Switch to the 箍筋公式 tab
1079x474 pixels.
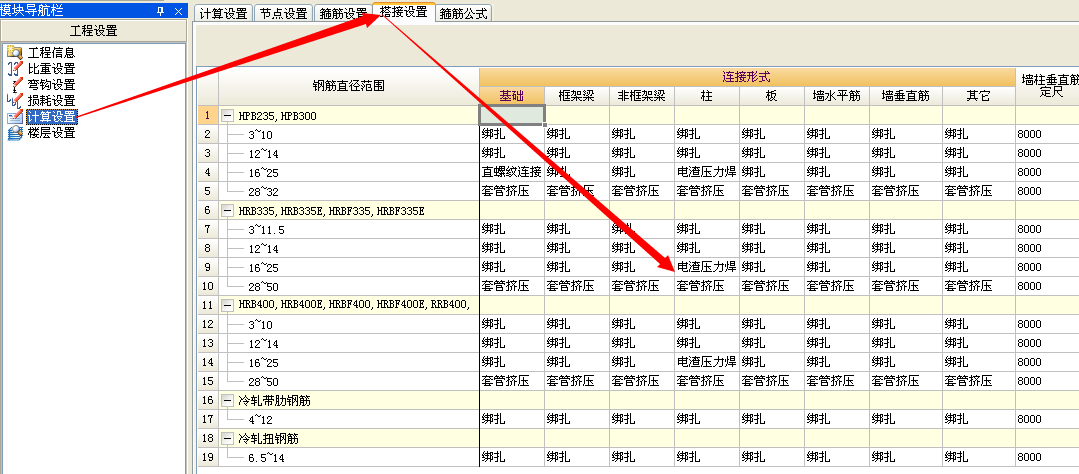click(x=463, y=13)
